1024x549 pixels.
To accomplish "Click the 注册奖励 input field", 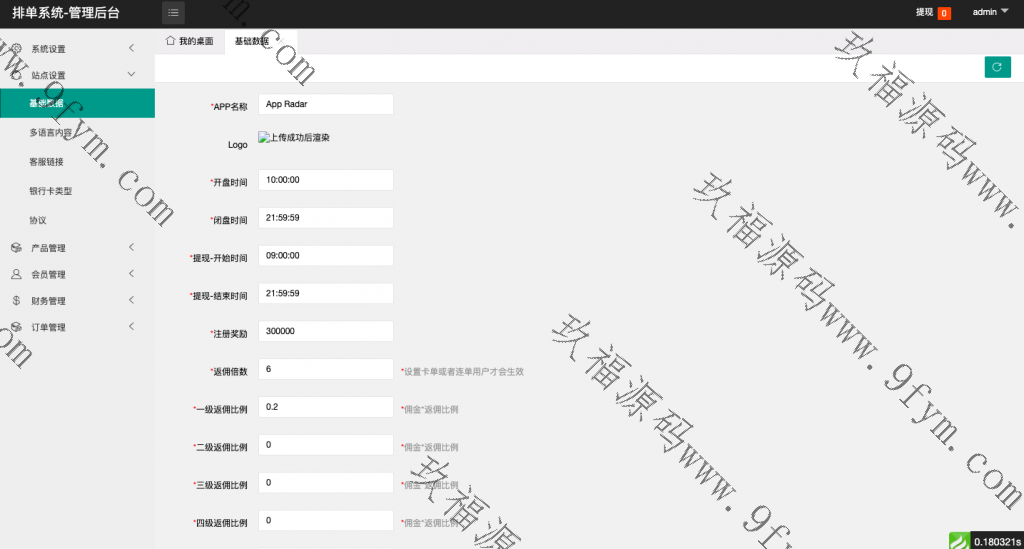I will point(325,331).
